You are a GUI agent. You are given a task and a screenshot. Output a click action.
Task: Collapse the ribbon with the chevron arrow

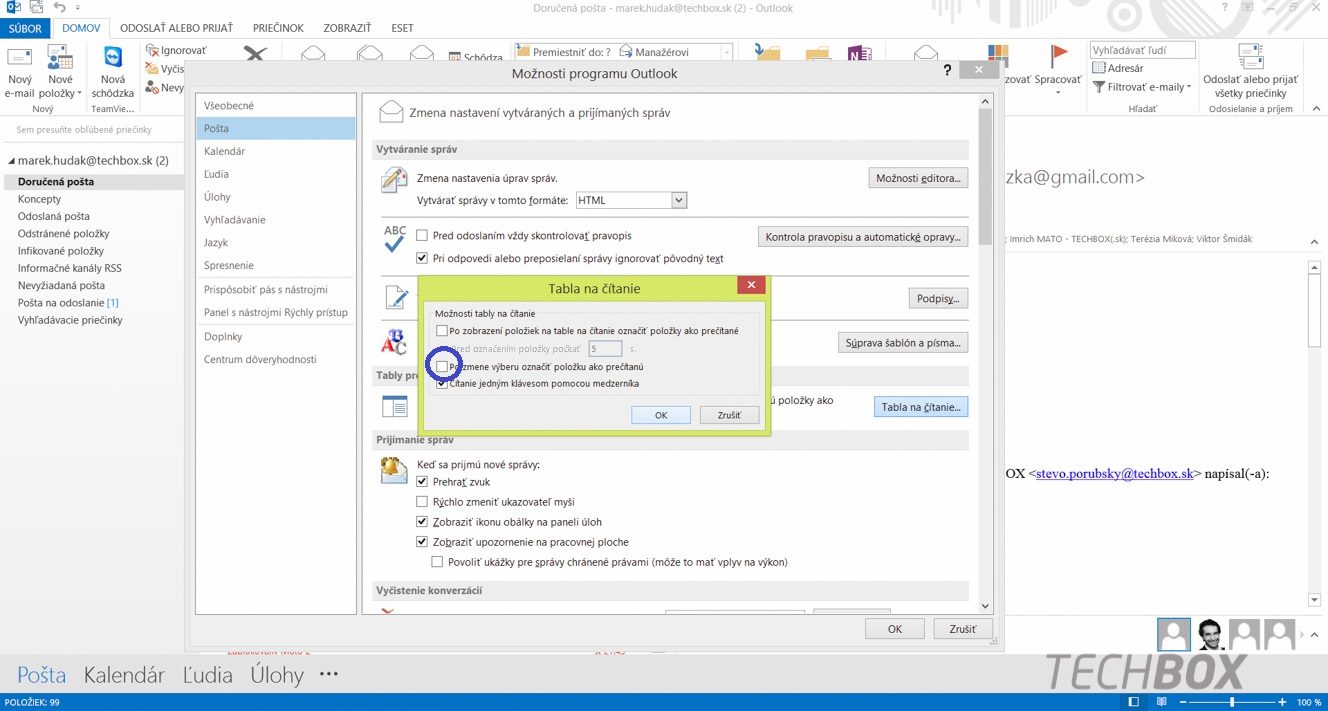click(1315, 108)
